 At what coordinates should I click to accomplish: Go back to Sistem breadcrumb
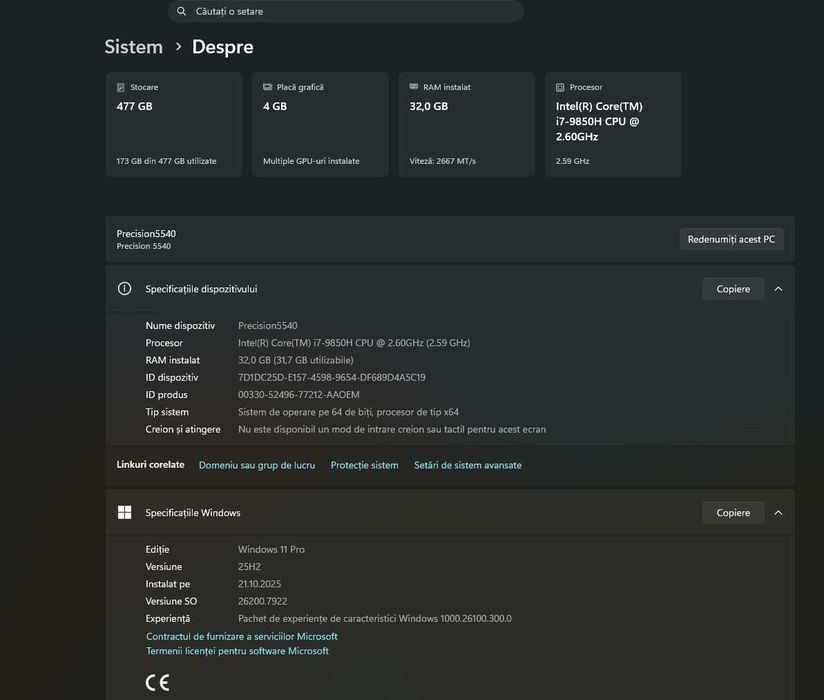click(x=133, y=47)
